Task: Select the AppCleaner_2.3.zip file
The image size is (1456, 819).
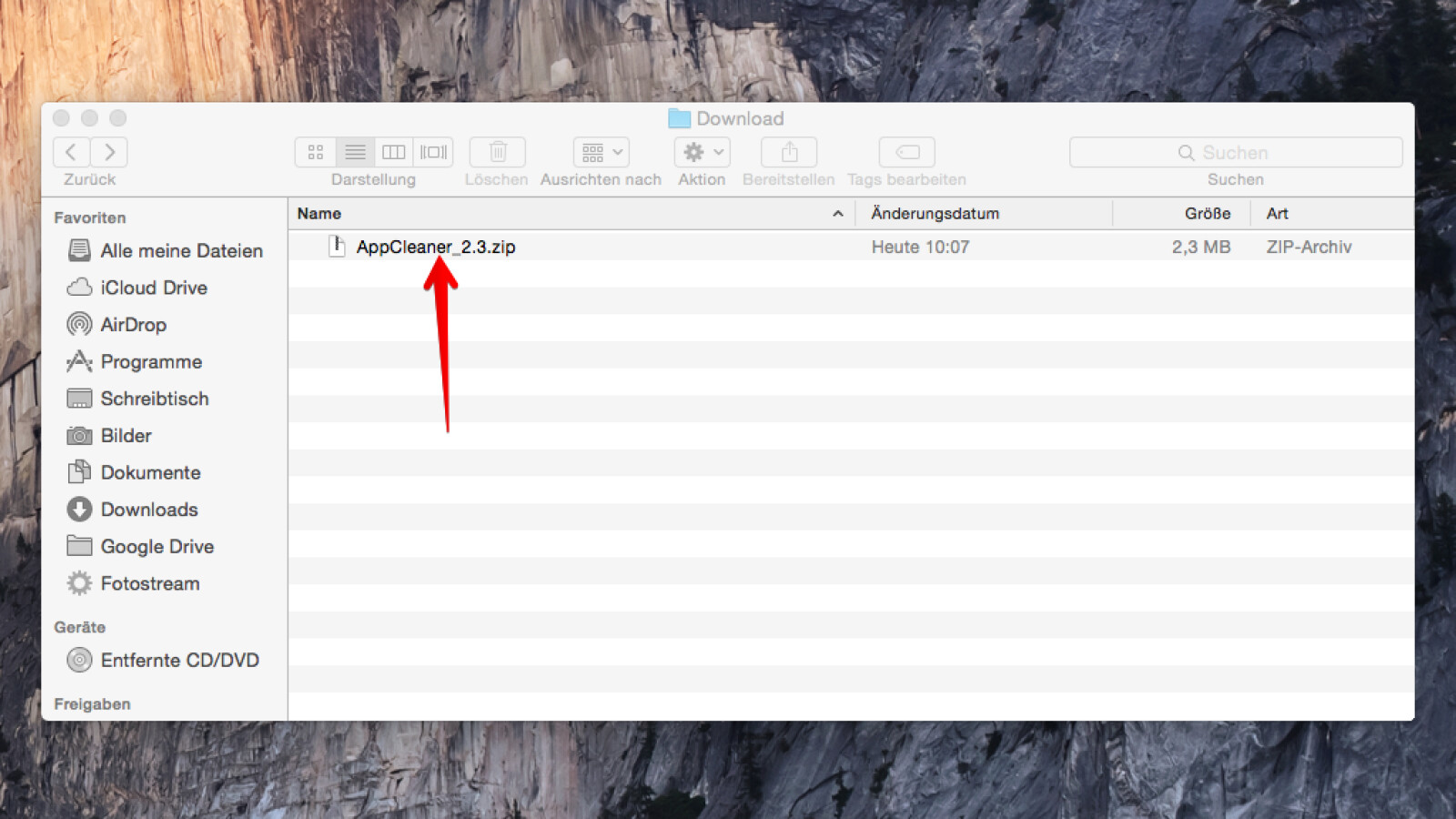Action: [437, 247]
